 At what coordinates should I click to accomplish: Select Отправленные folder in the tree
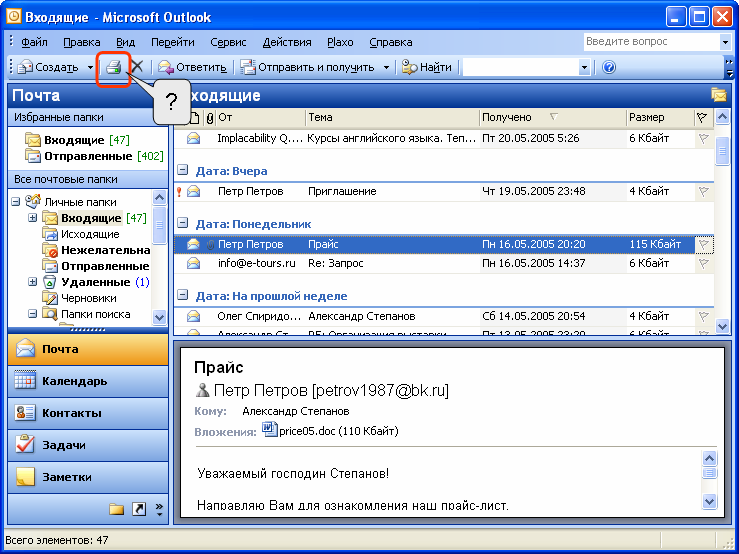[x=96, y=266]
